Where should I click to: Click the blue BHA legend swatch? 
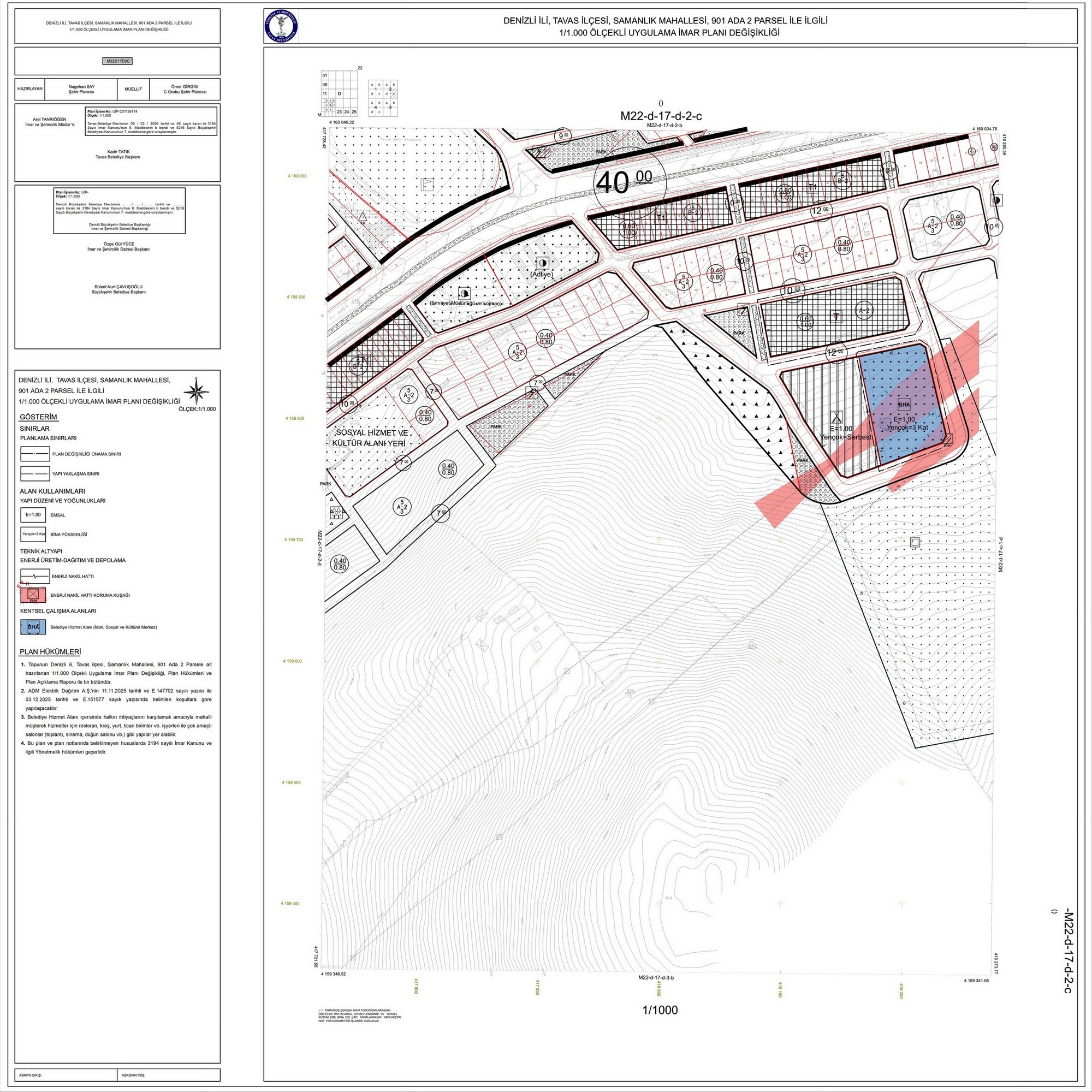(33, 627)
